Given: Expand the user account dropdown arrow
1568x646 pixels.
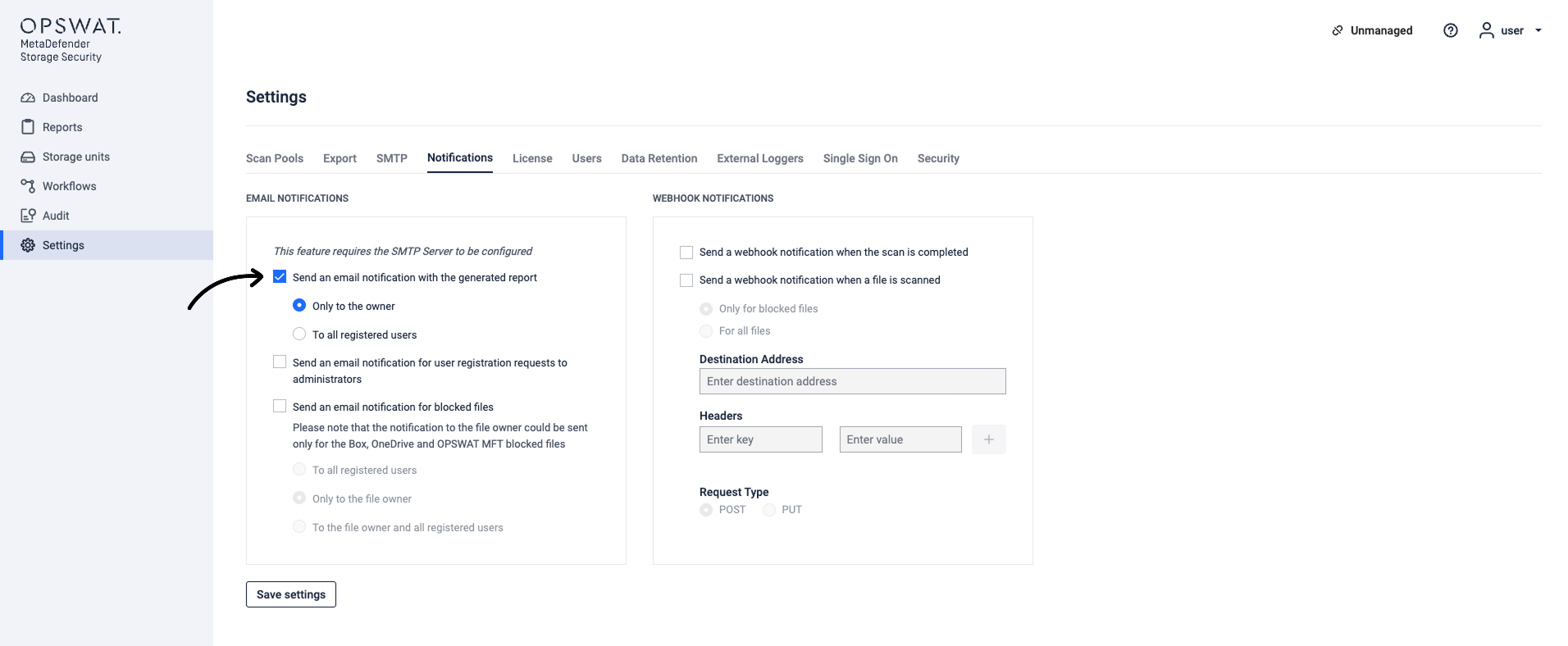Looking at the screenshot, I should coord(1538,30).
